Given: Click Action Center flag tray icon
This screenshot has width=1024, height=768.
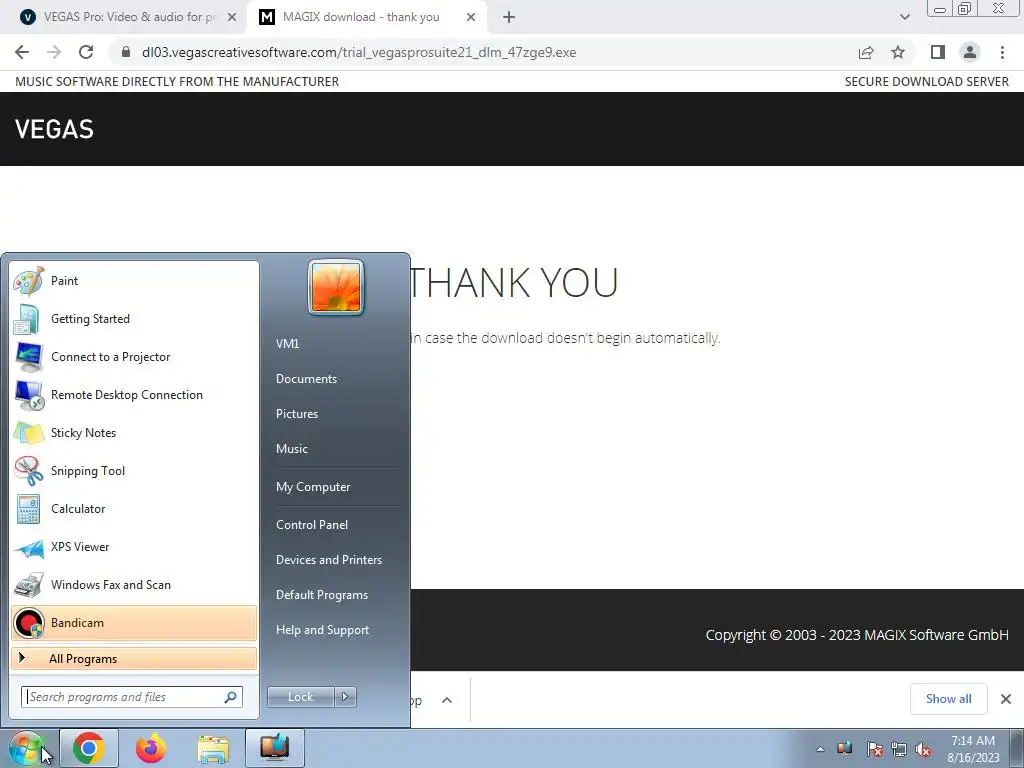Looking at the screenshot, I should (x=874, y=749).
